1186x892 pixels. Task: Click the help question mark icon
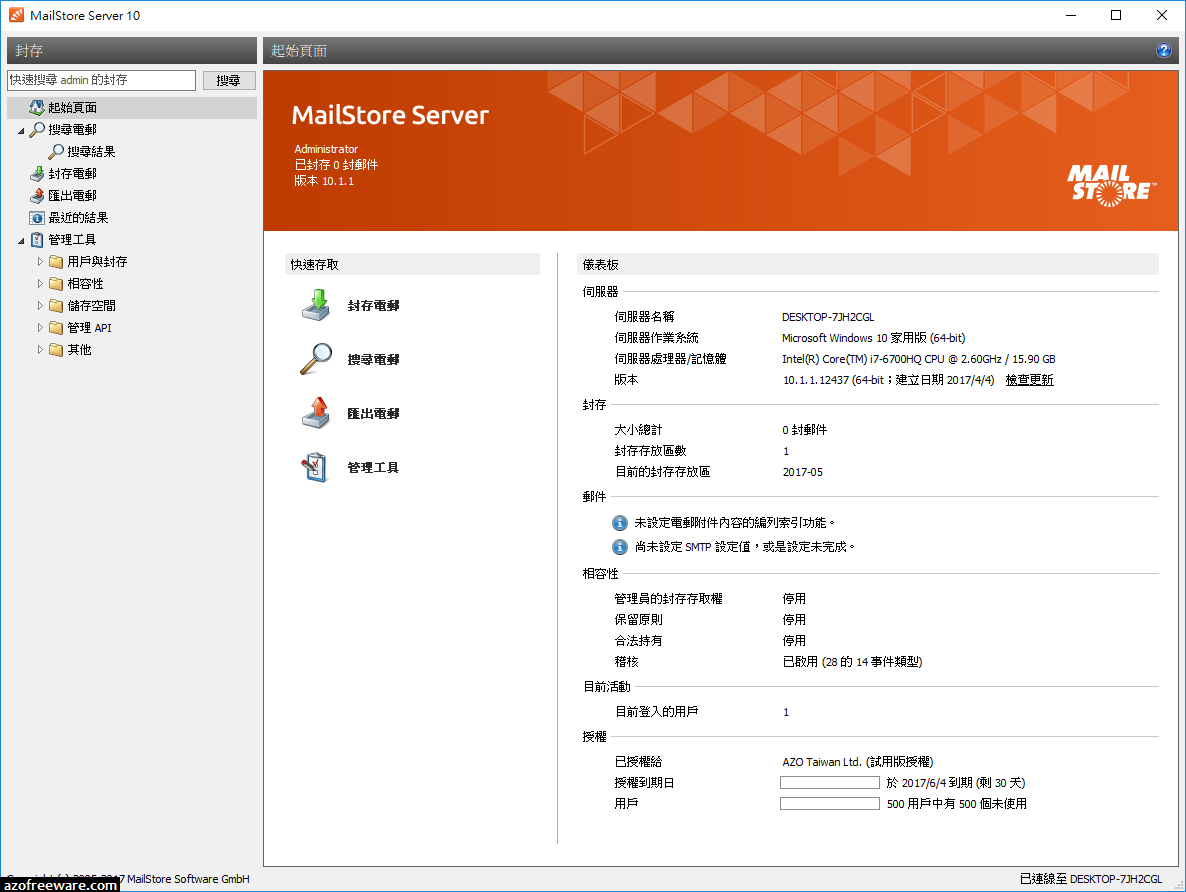click(x=1163, y=50)
